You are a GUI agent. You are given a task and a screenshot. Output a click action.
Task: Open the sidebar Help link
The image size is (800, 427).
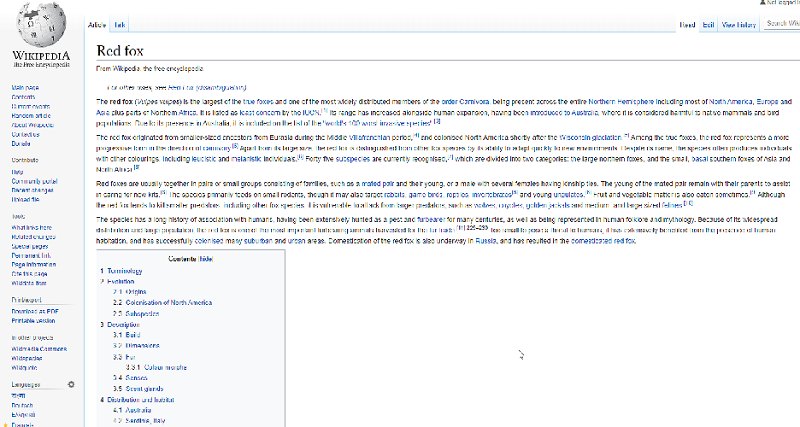(x=17, y=172)
